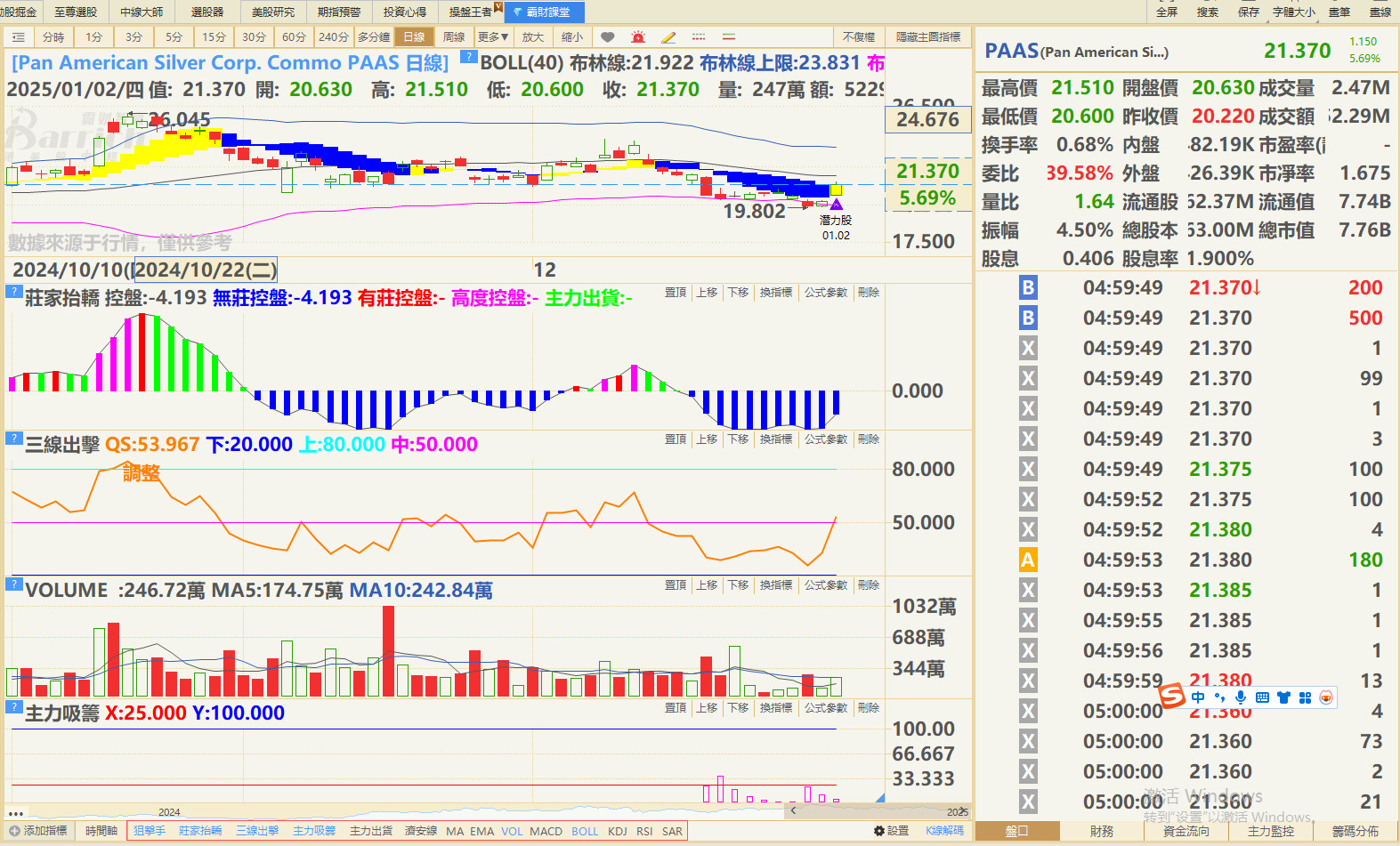The width and height of the screenshot is (1400, 846).
Task: Toggle the 狙擊手 indicator
Action: tap(150, 831)
